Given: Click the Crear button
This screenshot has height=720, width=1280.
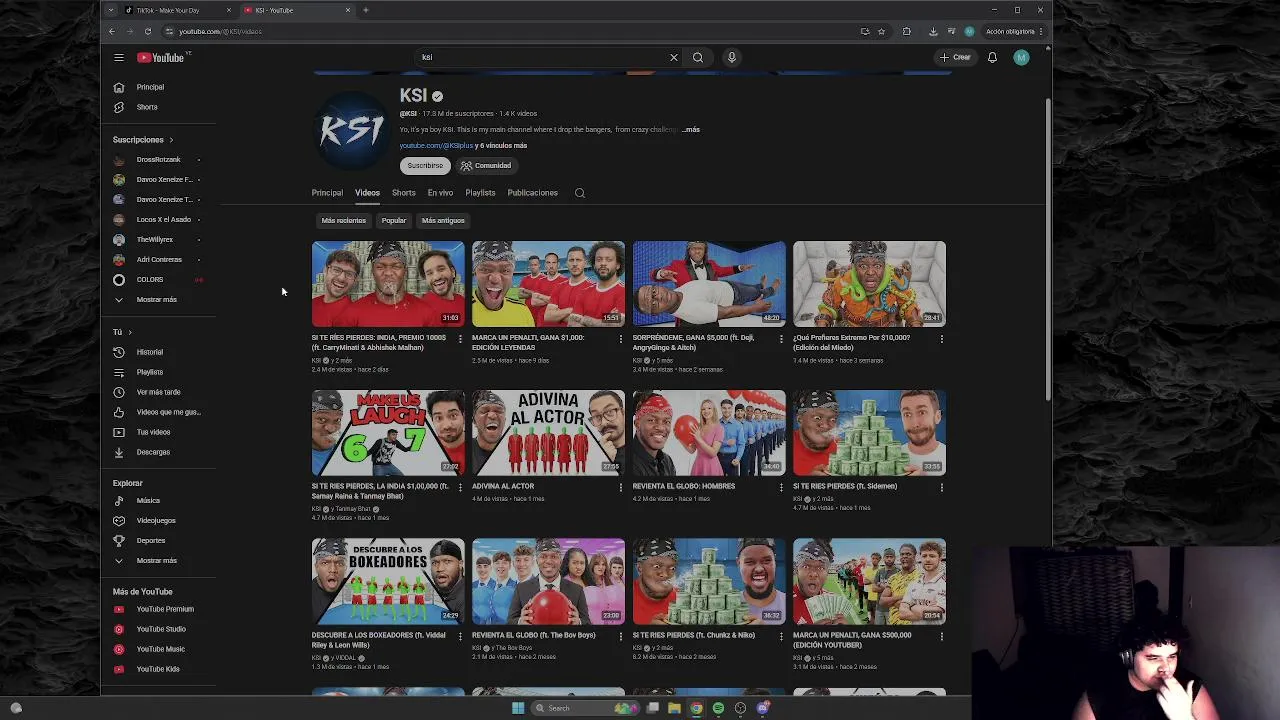Looking at the screenshot, I should point(956,58).
